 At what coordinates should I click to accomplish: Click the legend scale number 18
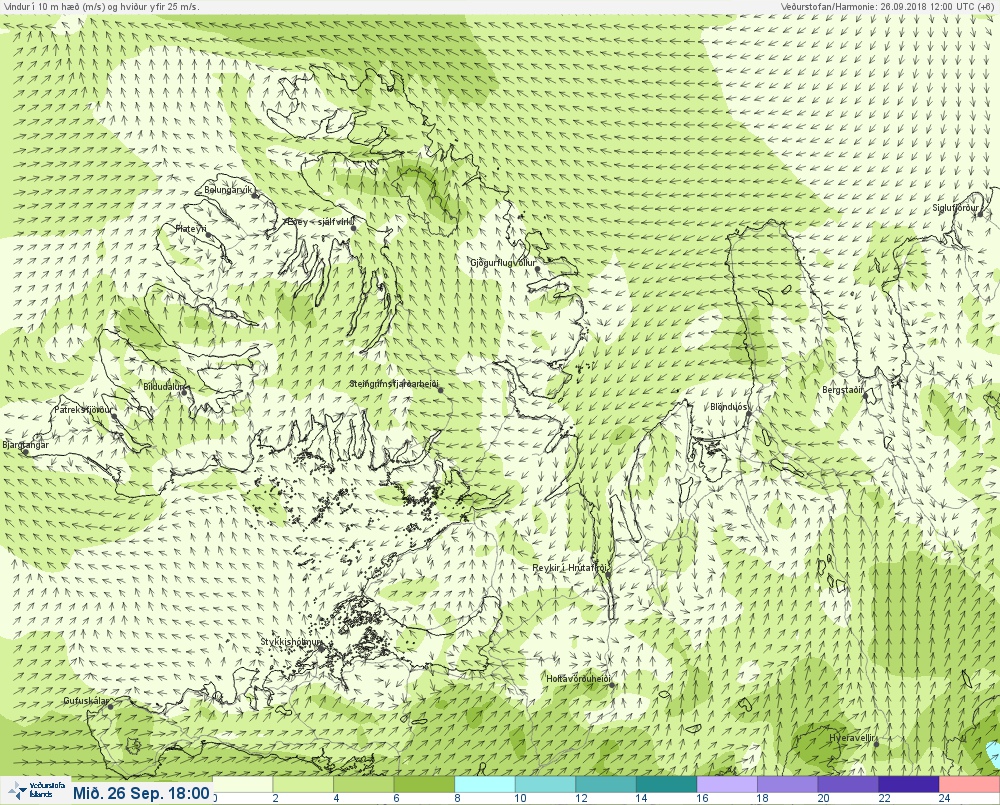coord(762,798)
